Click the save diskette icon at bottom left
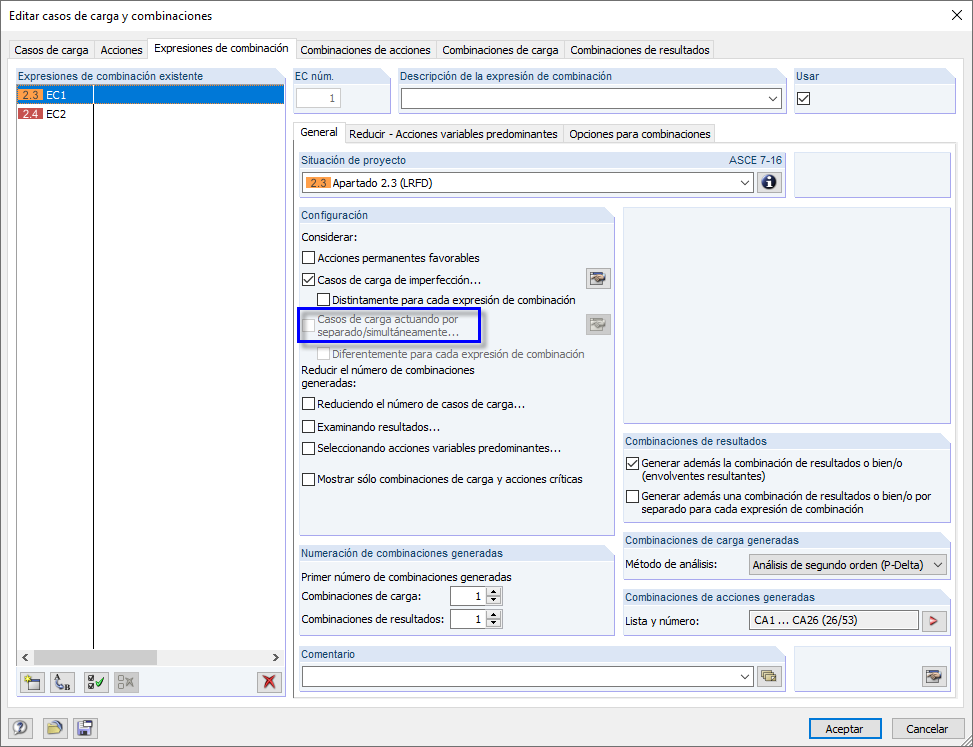Screen dimensions: 973x747 coord(85,728)
